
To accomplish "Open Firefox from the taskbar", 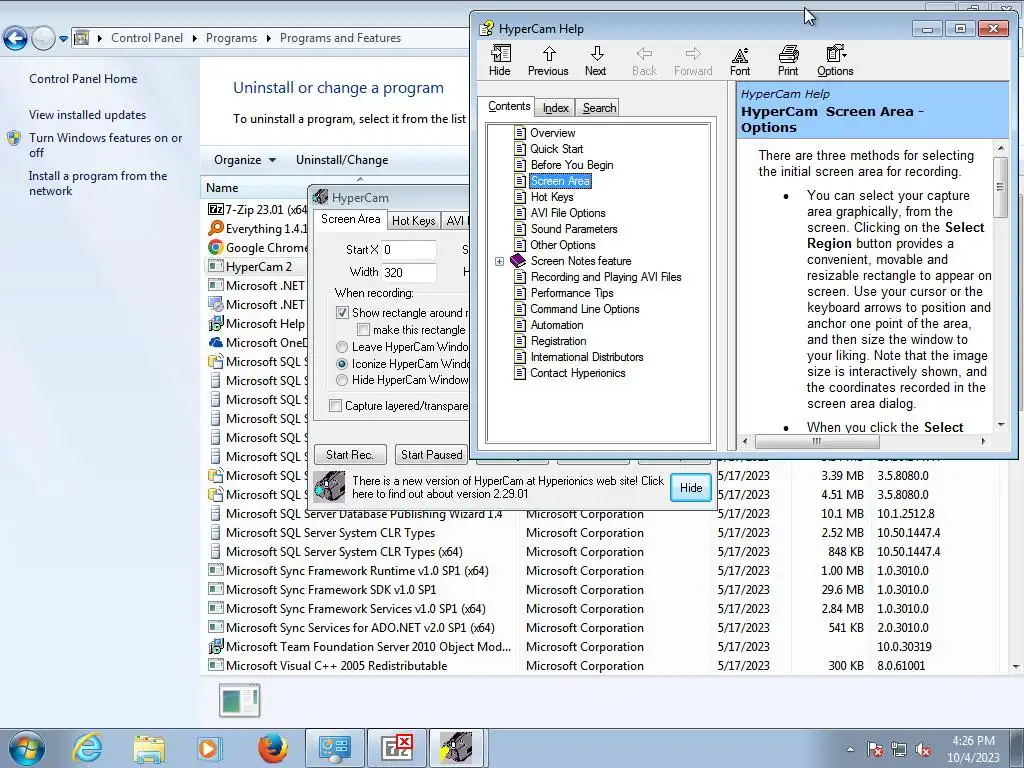I will pyautogui.click(x=272, y=748).
